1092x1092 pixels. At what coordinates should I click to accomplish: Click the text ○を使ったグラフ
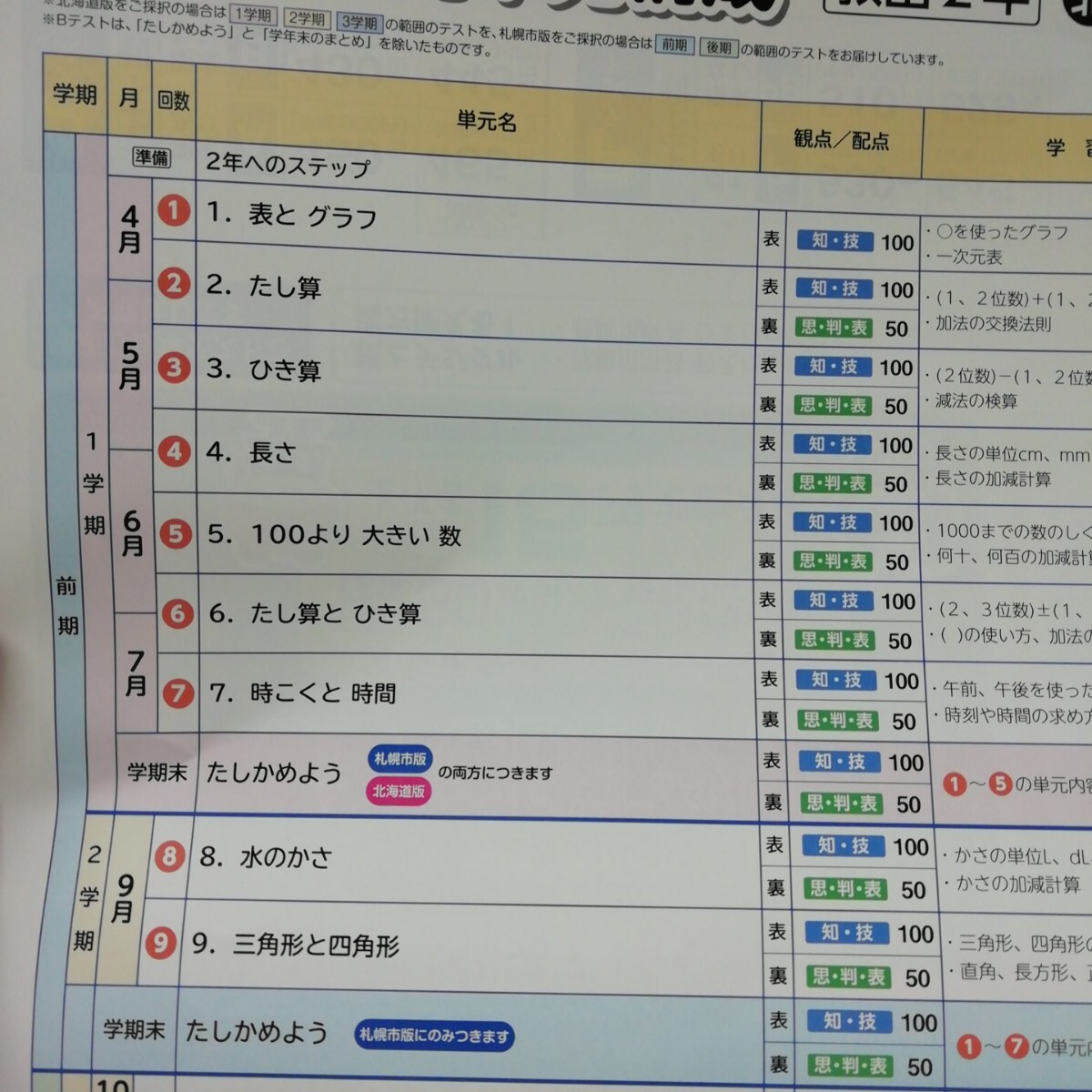(x=1002, y=232)
